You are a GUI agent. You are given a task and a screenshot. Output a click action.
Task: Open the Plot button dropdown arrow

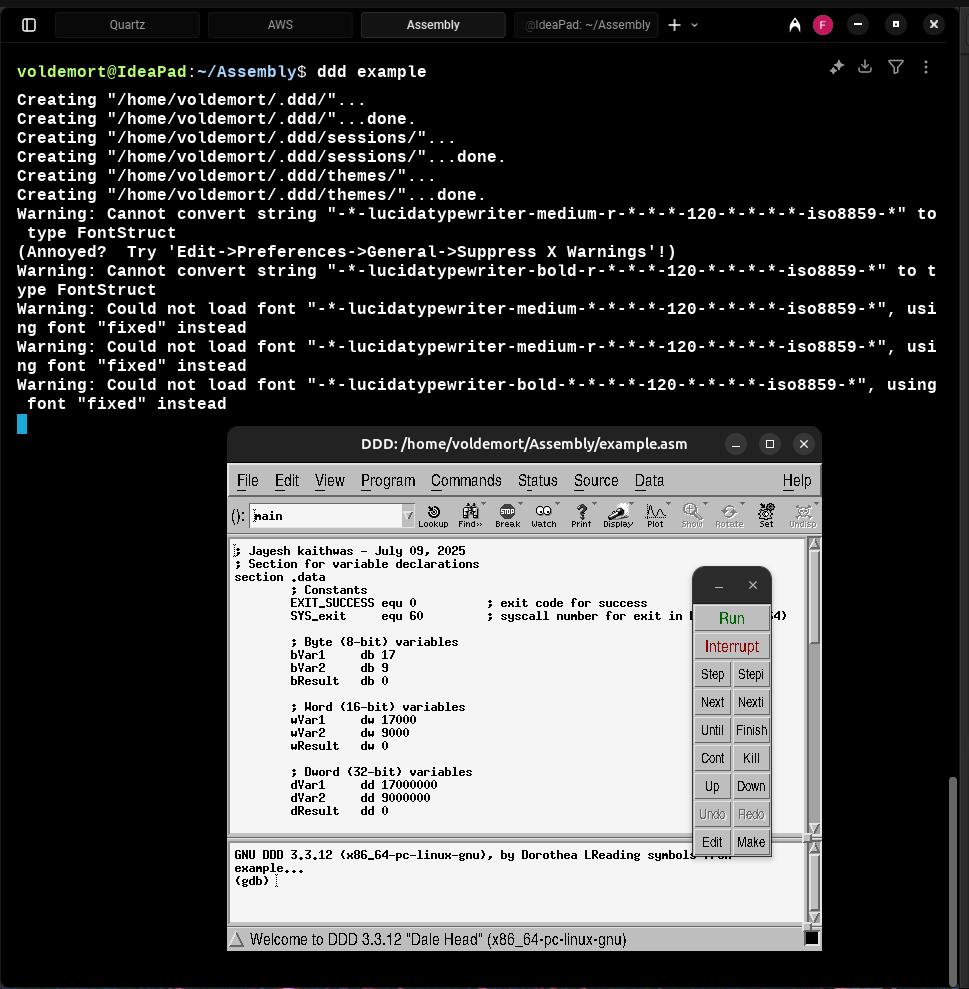pyautogui.click(x=668, y=503)
